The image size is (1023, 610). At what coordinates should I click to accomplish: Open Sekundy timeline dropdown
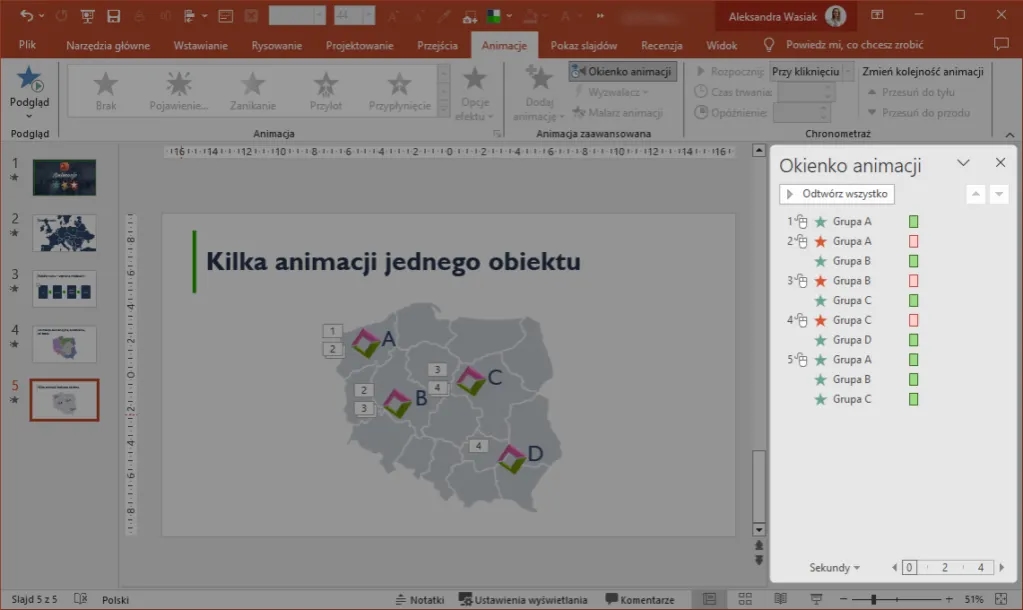click(x=835, y=568)
